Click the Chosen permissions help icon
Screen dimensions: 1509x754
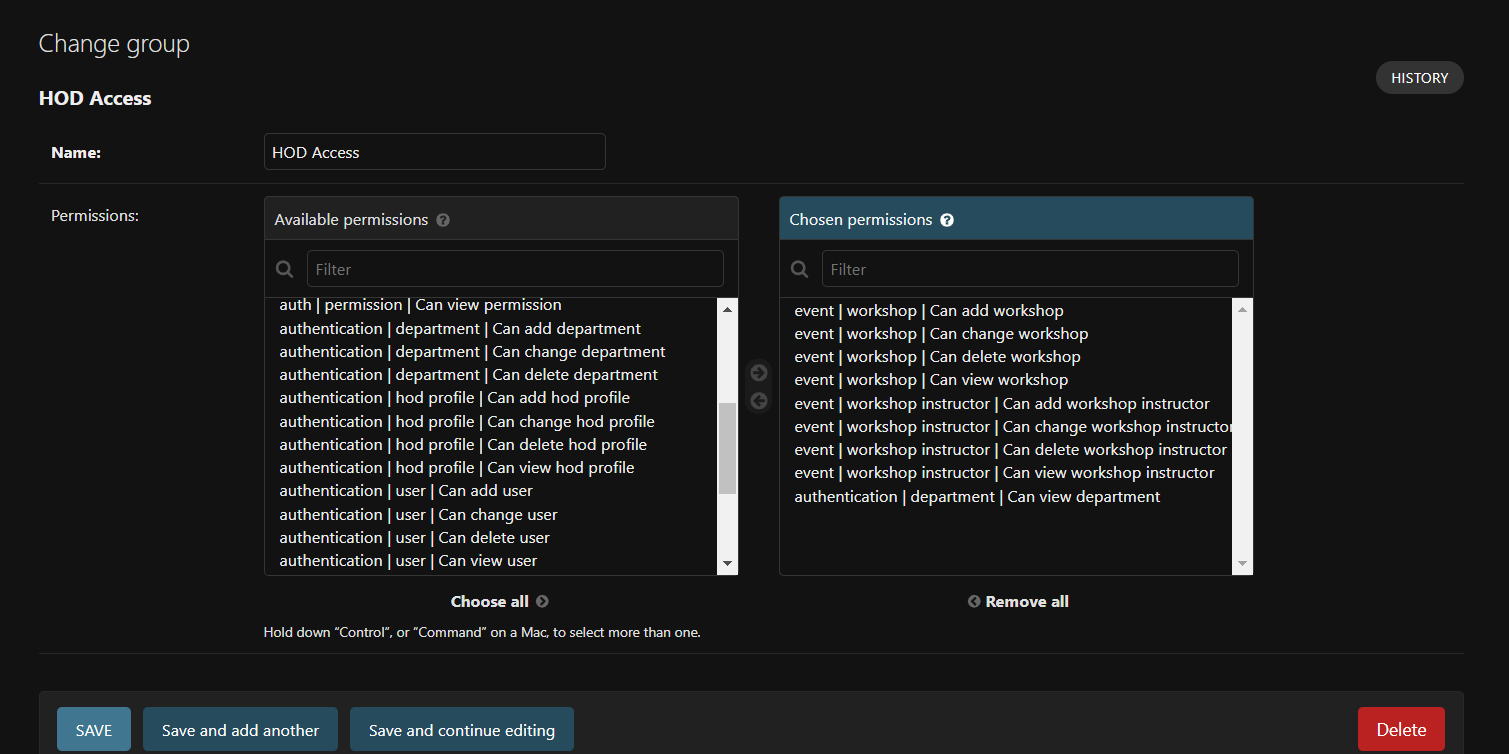click(x=947, y=220)
